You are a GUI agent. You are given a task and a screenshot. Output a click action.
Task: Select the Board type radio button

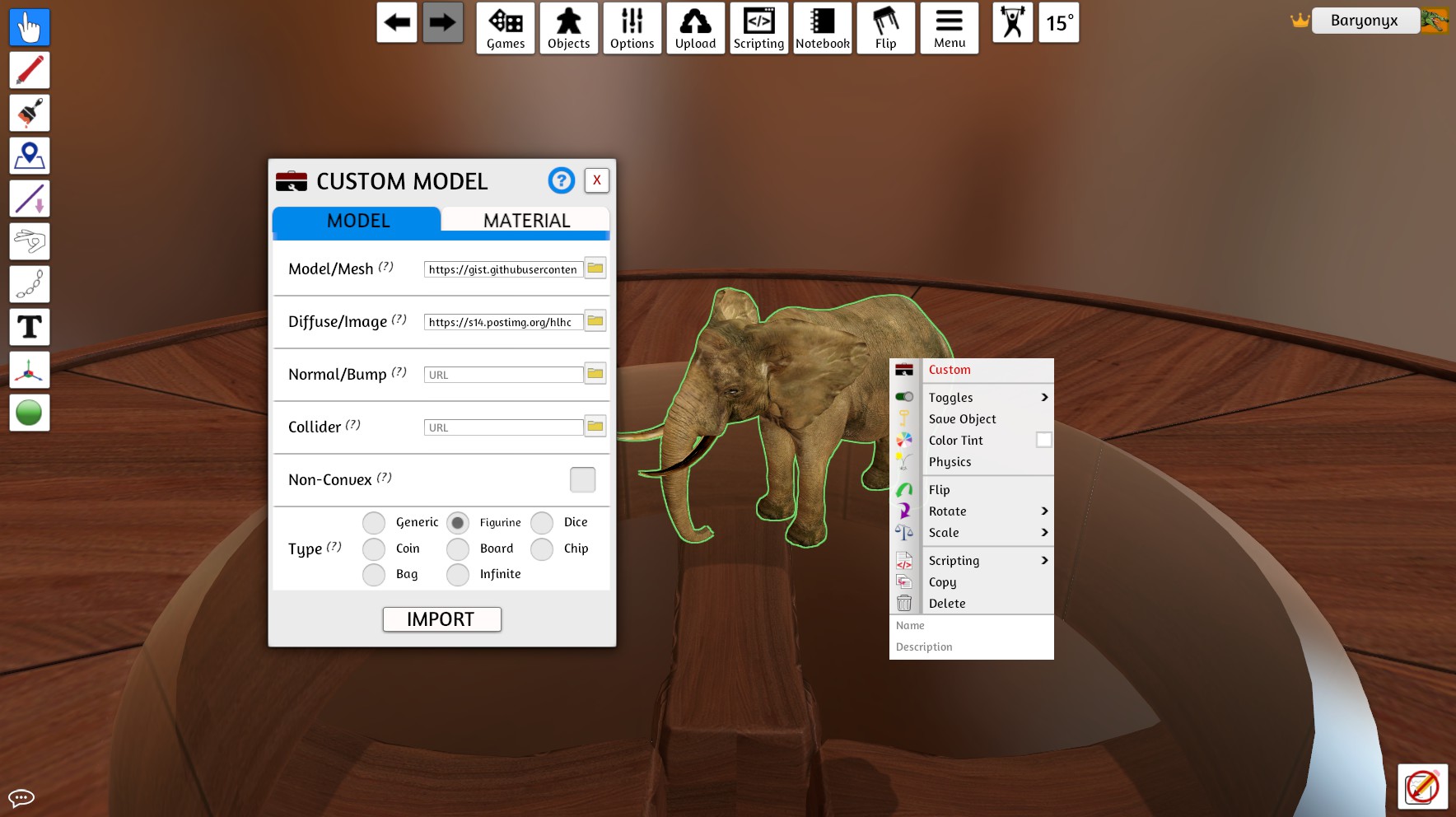pos(458,549)
